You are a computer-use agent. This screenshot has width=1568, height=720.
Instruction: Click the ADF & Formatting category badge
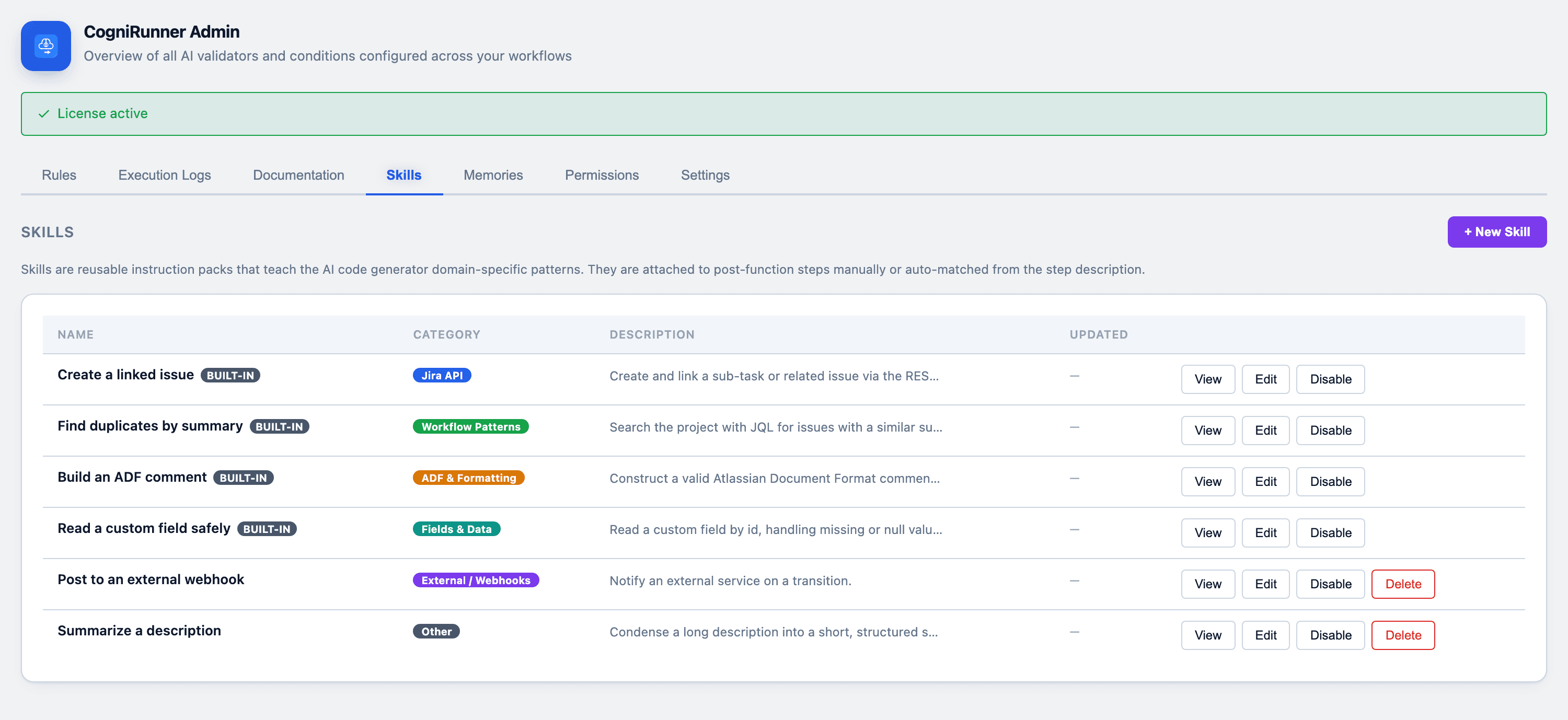(x=469, y=478)
